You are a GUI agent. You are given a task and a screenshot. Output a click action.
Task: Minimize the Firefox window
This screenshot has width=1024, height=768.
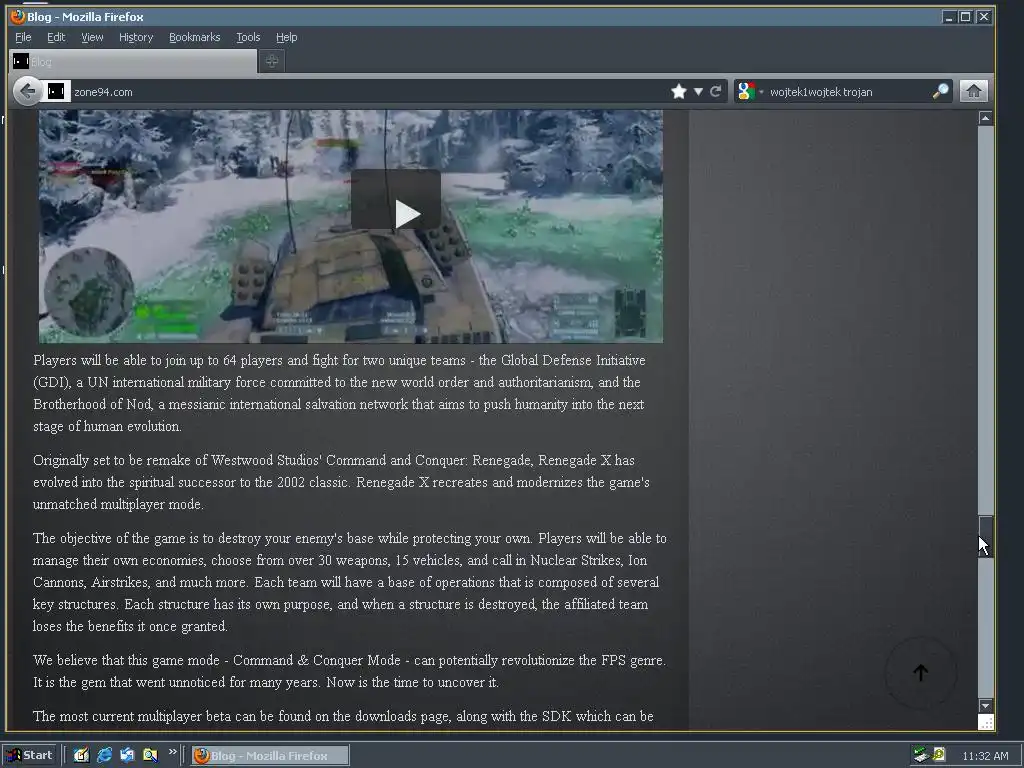949,17
